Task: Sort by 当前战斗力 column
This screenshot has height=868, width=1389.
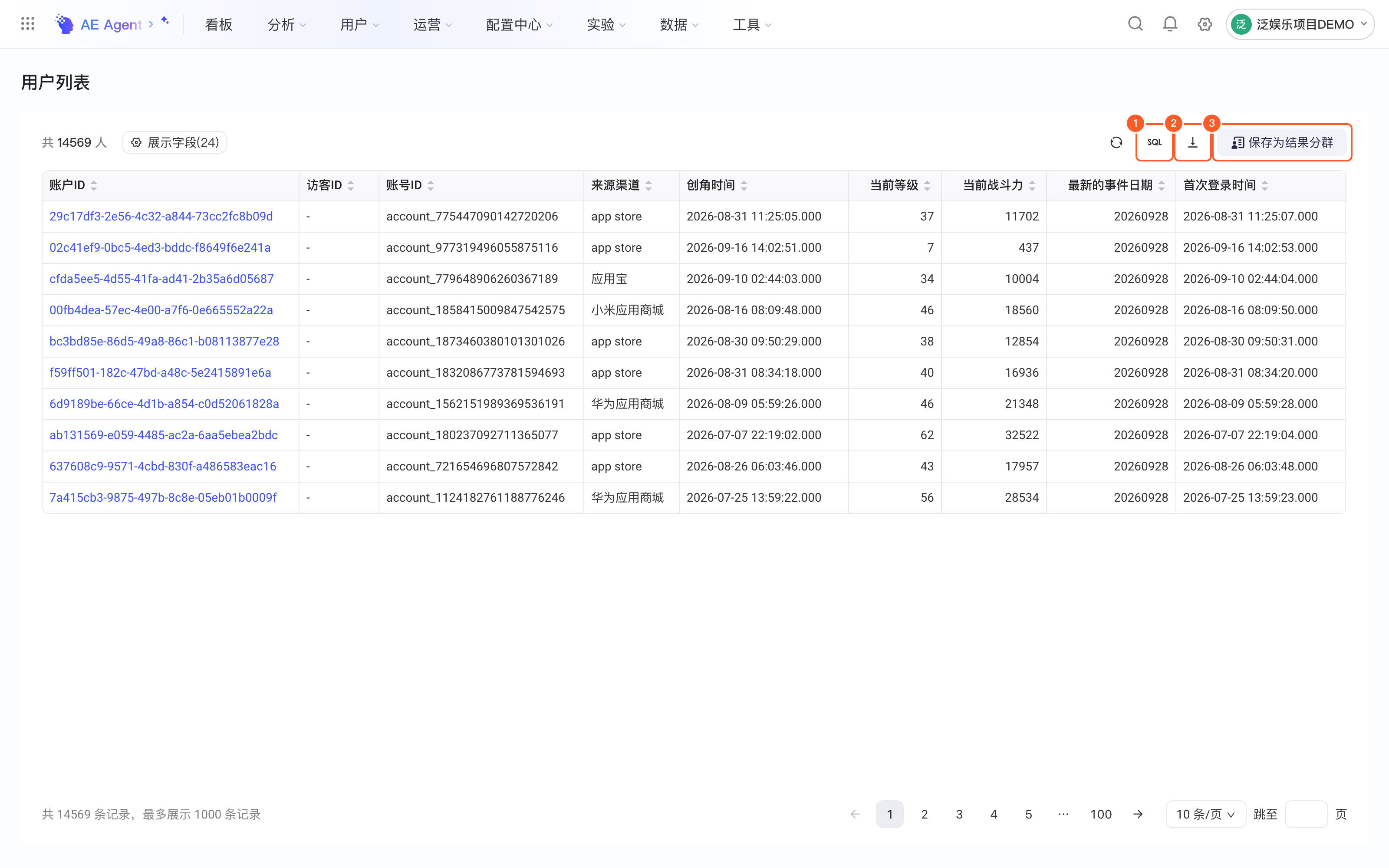Action: 1032,185
